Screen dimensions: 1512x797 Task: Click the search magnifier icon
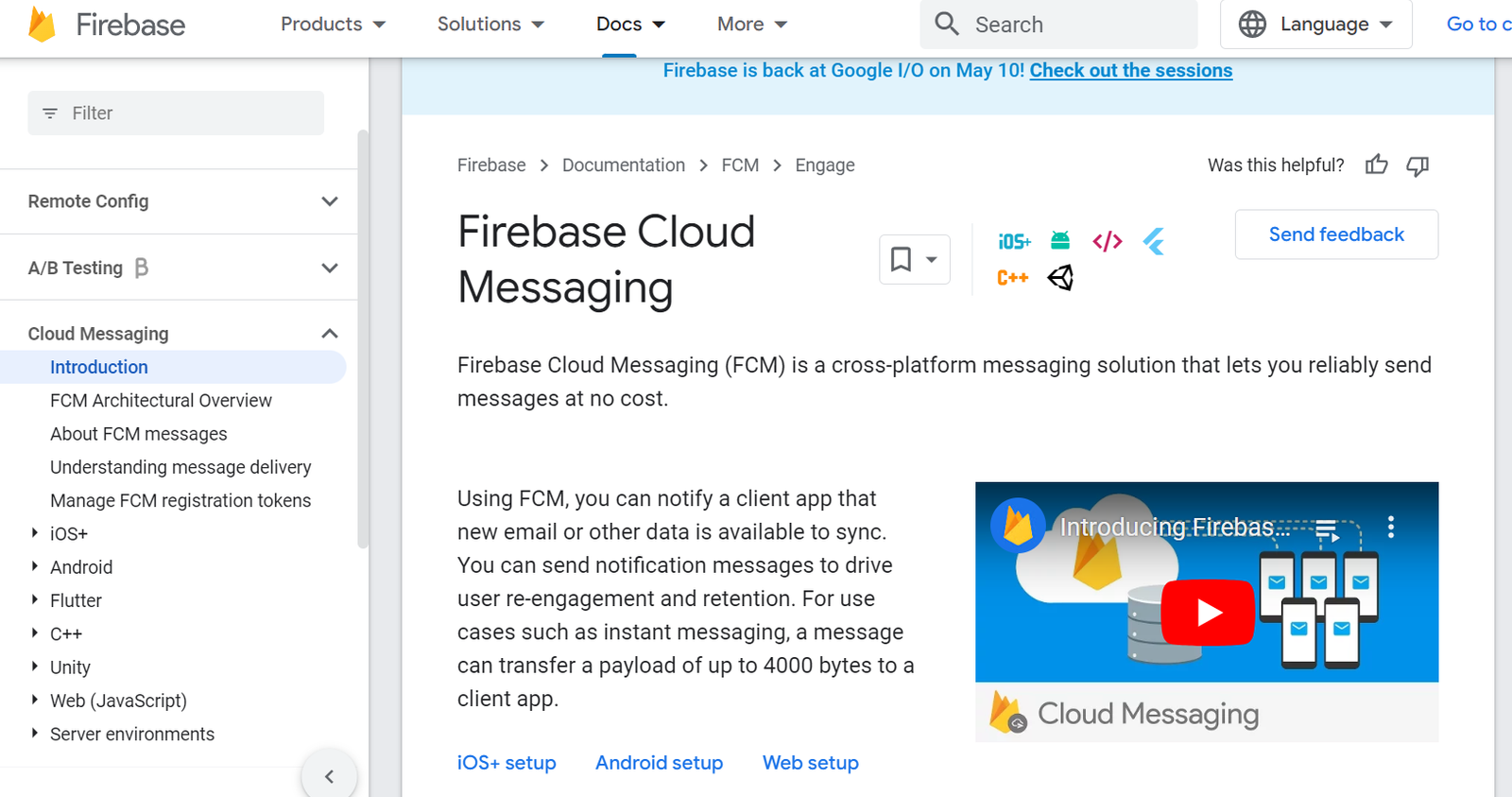(946, 24)
